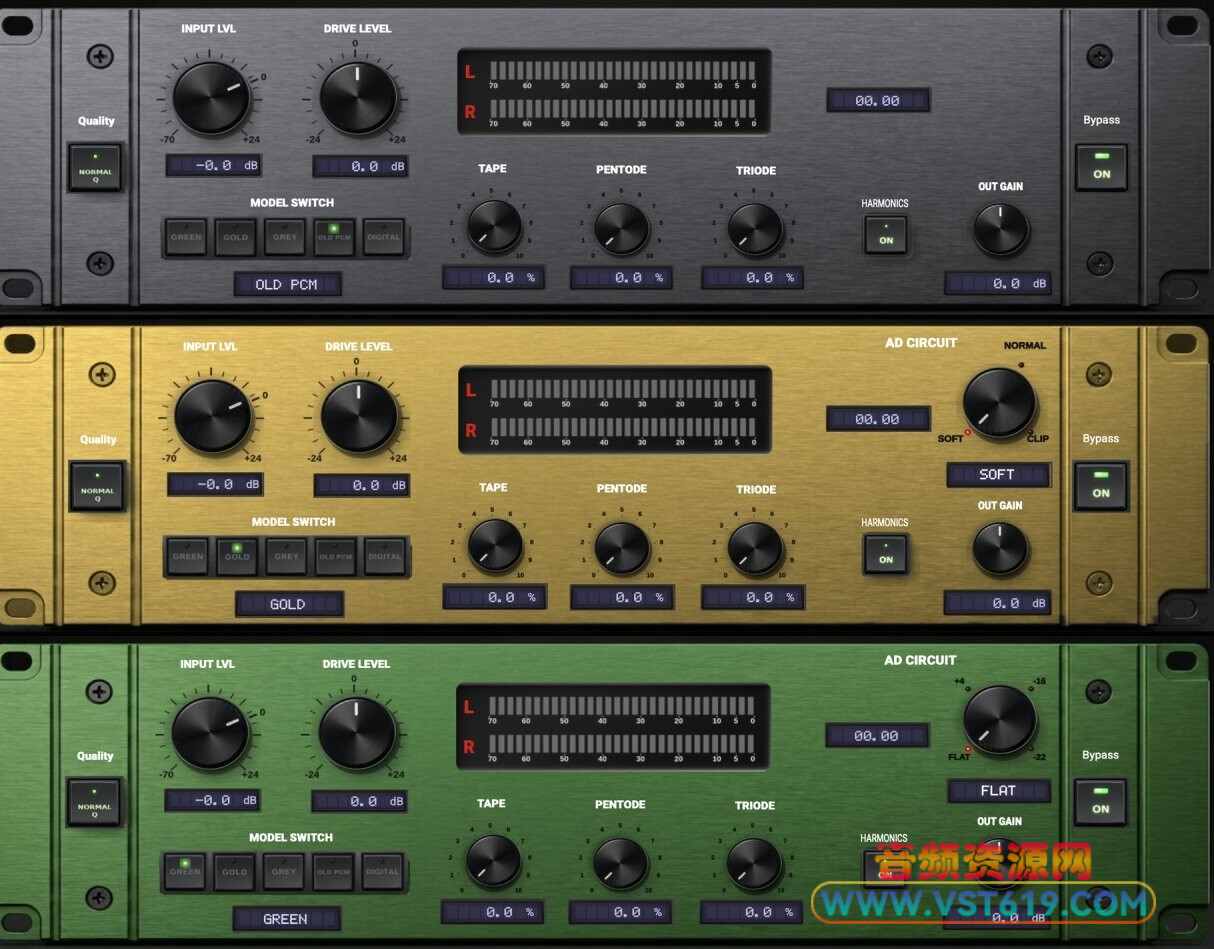Click lit GOLD model button on gold unit
The width and height of the screenshot is (1214, 949).
pos(237,556)
